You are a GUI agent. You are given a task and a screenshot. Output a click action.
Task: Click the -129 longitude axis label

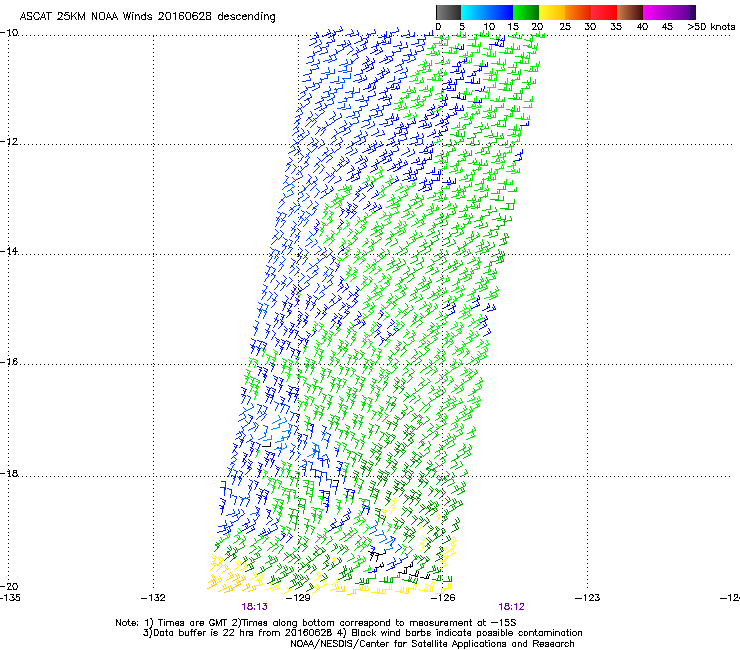298,598
